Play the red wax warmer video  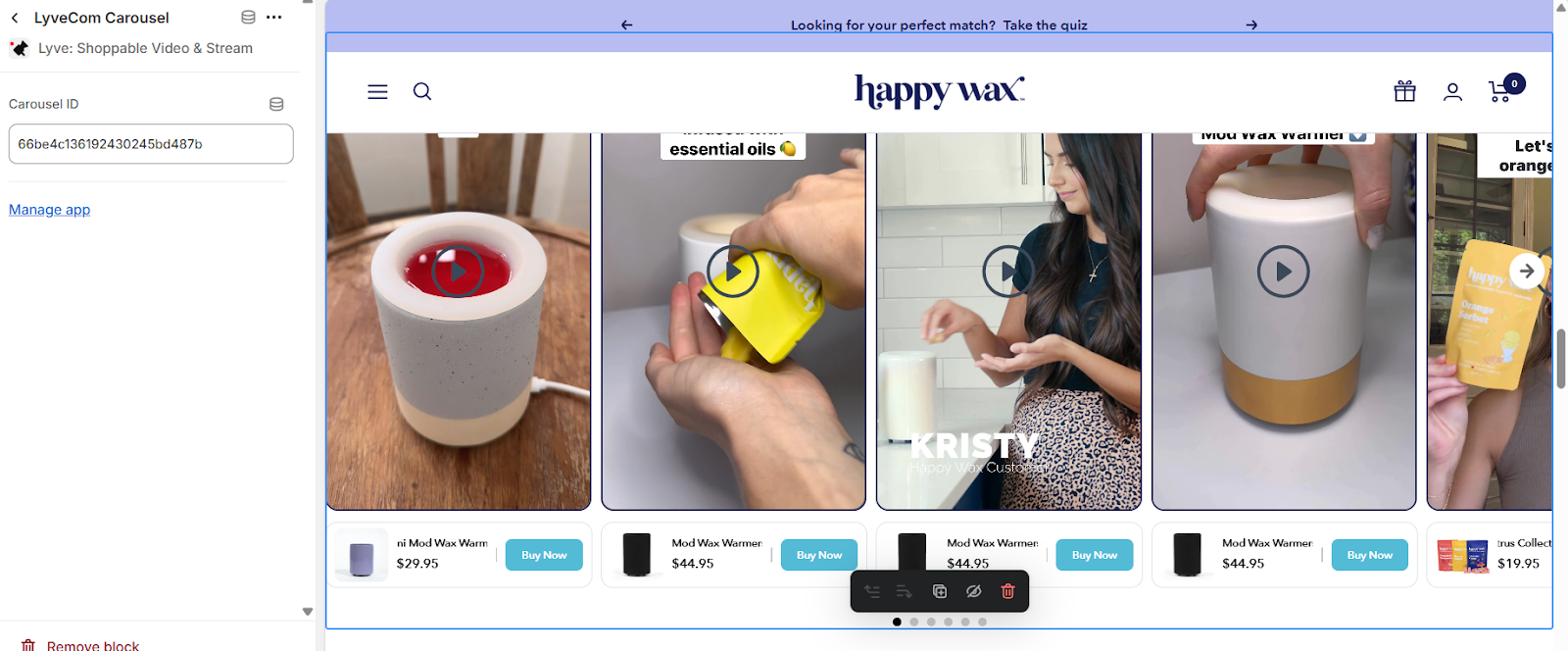click(x=458, y=272)
